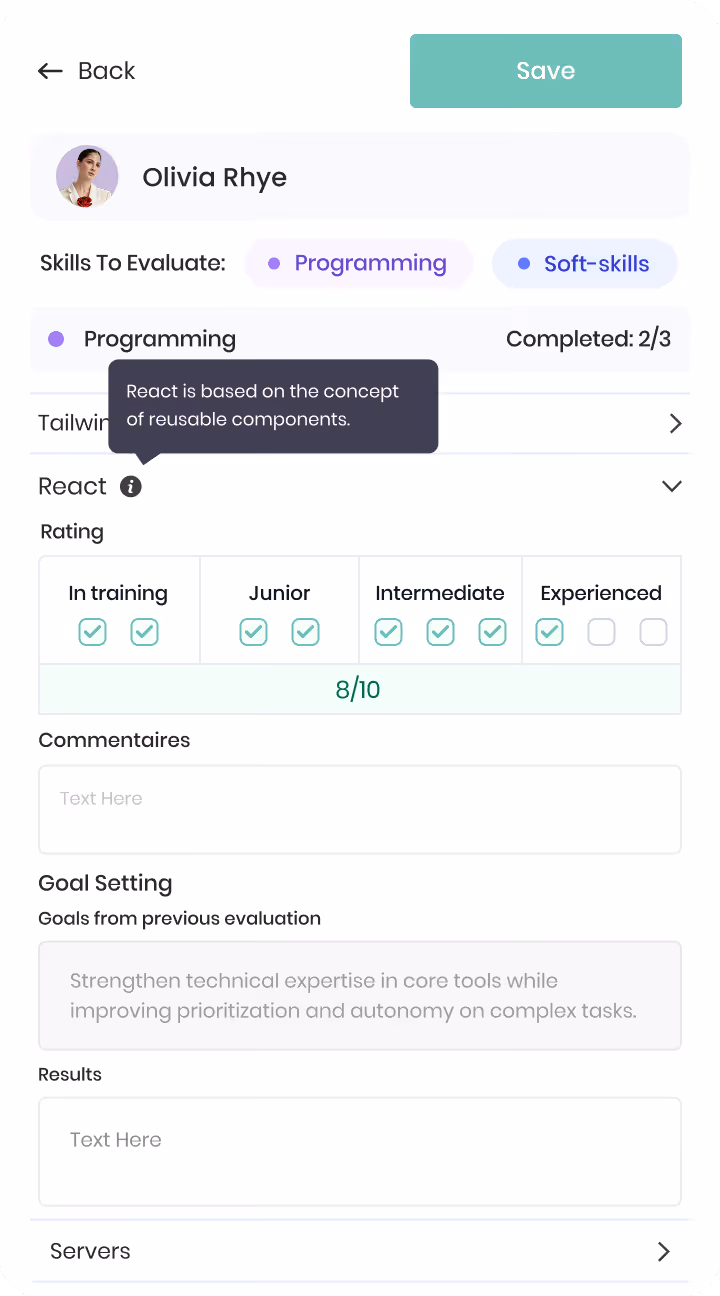Uncheck second Junior checkbox
The image size is (720, 1296).
[305, 632]
